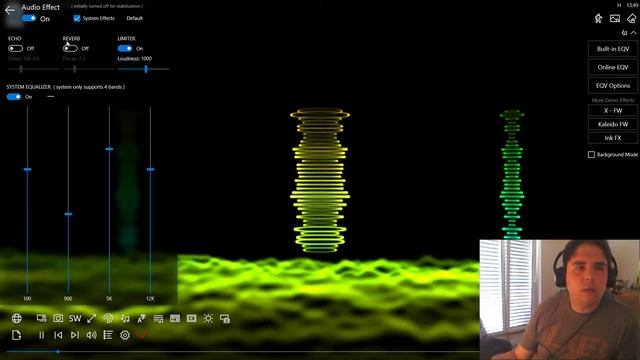Image resolution: width=640 pixels, height=360 pixels.
Task: Turn on the Reverb toggle
Action: pos(70,48)
